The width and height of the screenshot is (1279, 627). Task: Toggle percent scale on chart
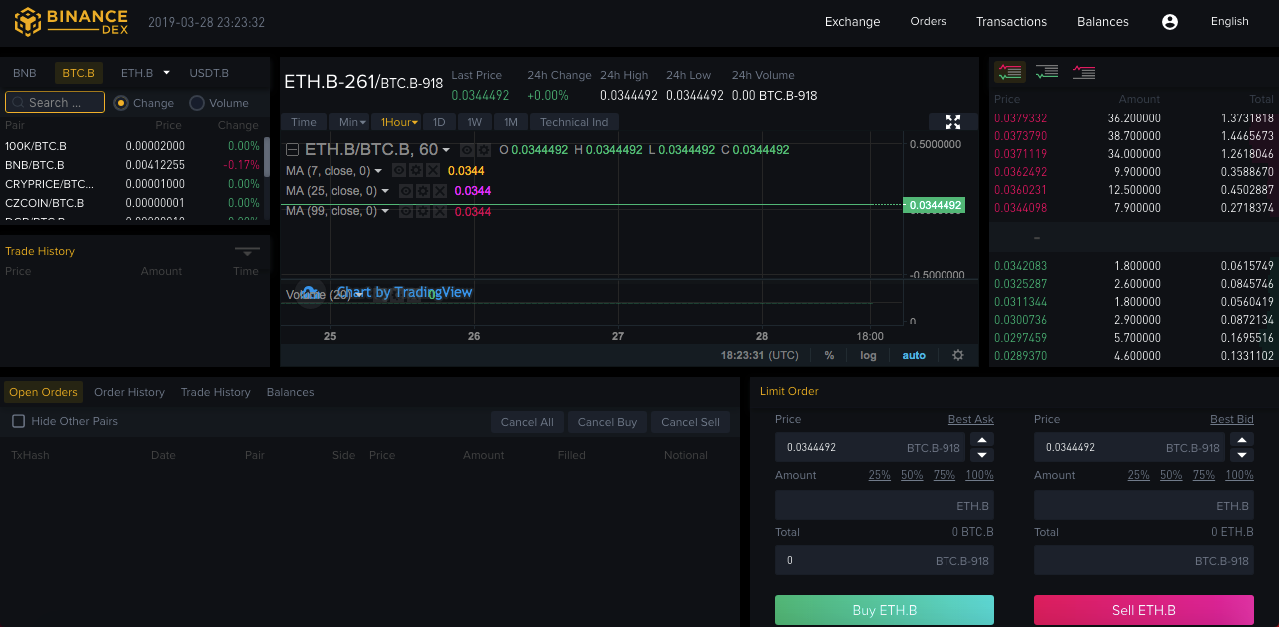[x=829, y=355]
